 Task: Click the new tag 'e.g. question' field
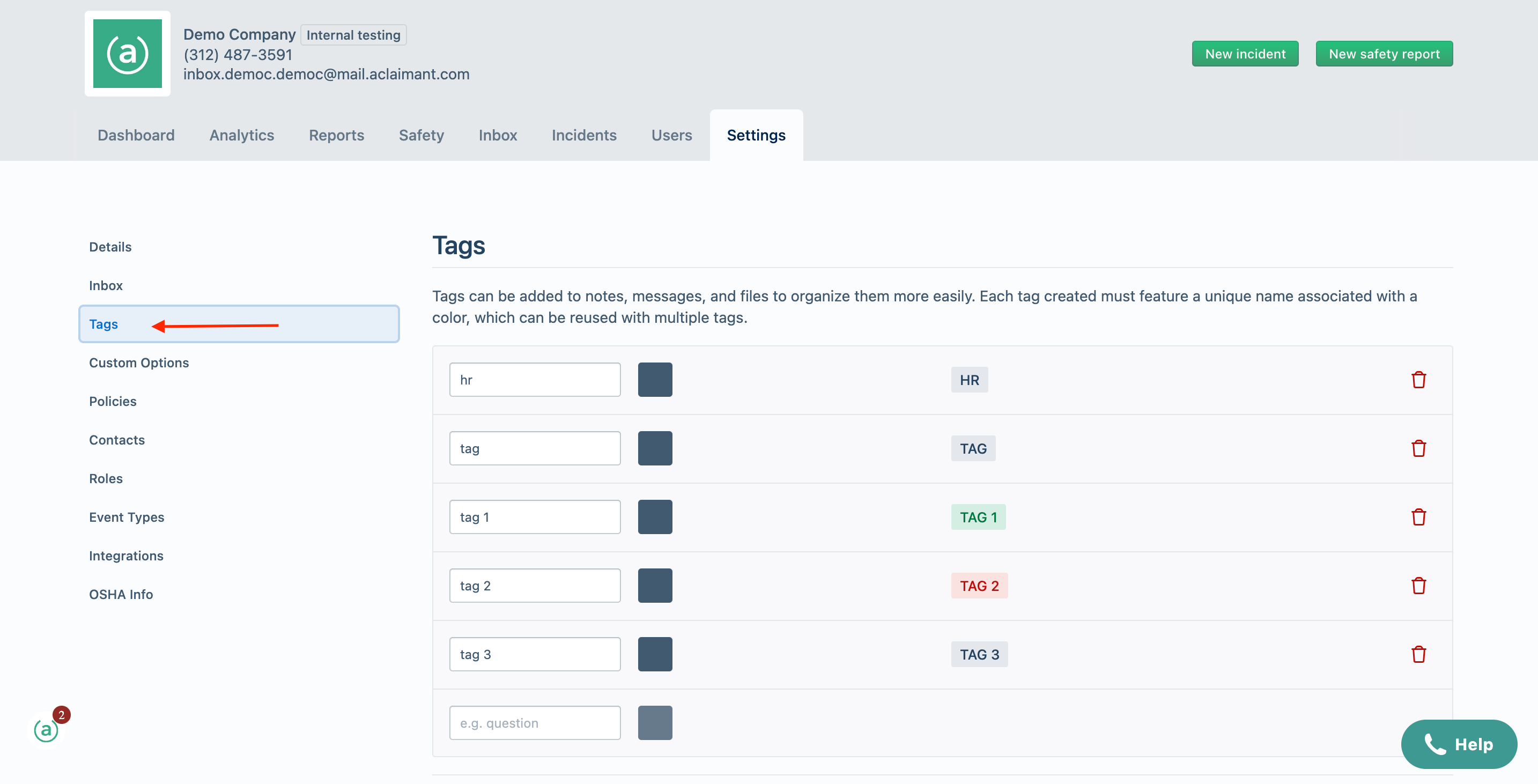pos(535,723)
